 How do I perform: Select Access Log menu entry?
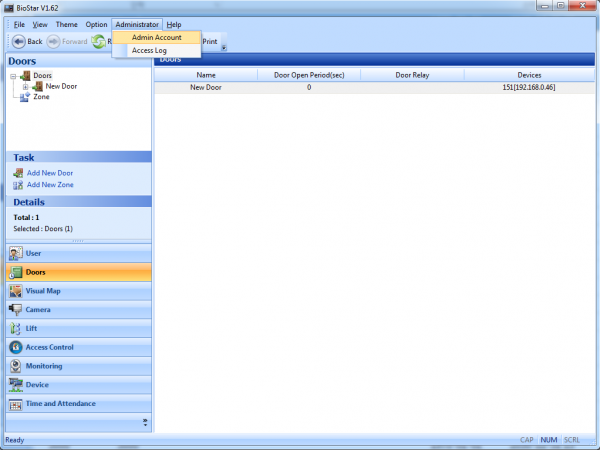pyautogui.click(x=149, y=50)
